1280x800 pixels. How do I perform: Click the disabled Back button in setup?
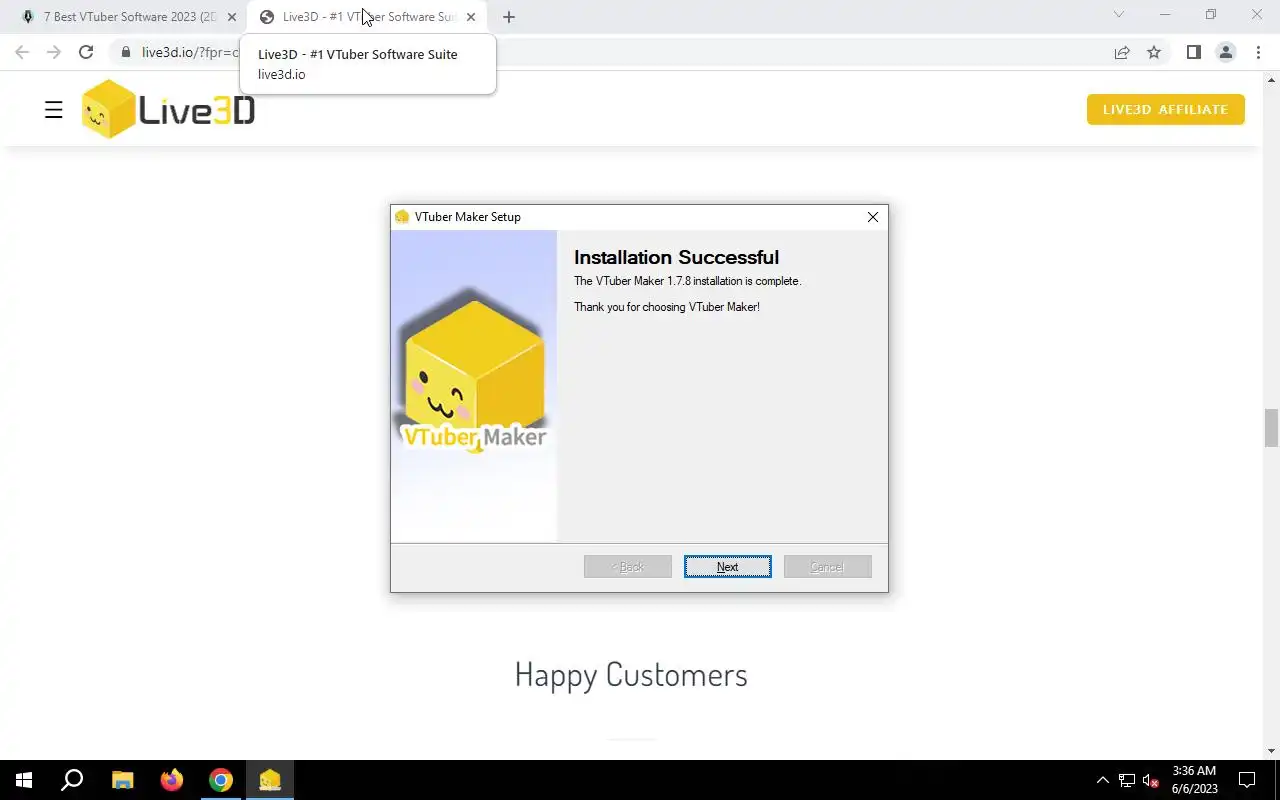click(x=627, y=567)
